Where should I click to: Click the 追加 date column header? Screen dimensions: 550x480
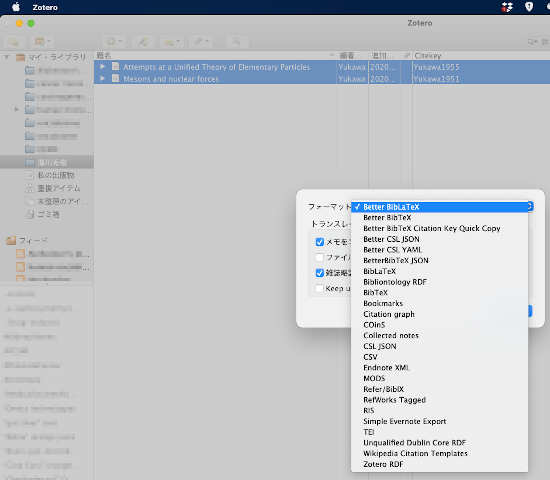pos(384,55)
